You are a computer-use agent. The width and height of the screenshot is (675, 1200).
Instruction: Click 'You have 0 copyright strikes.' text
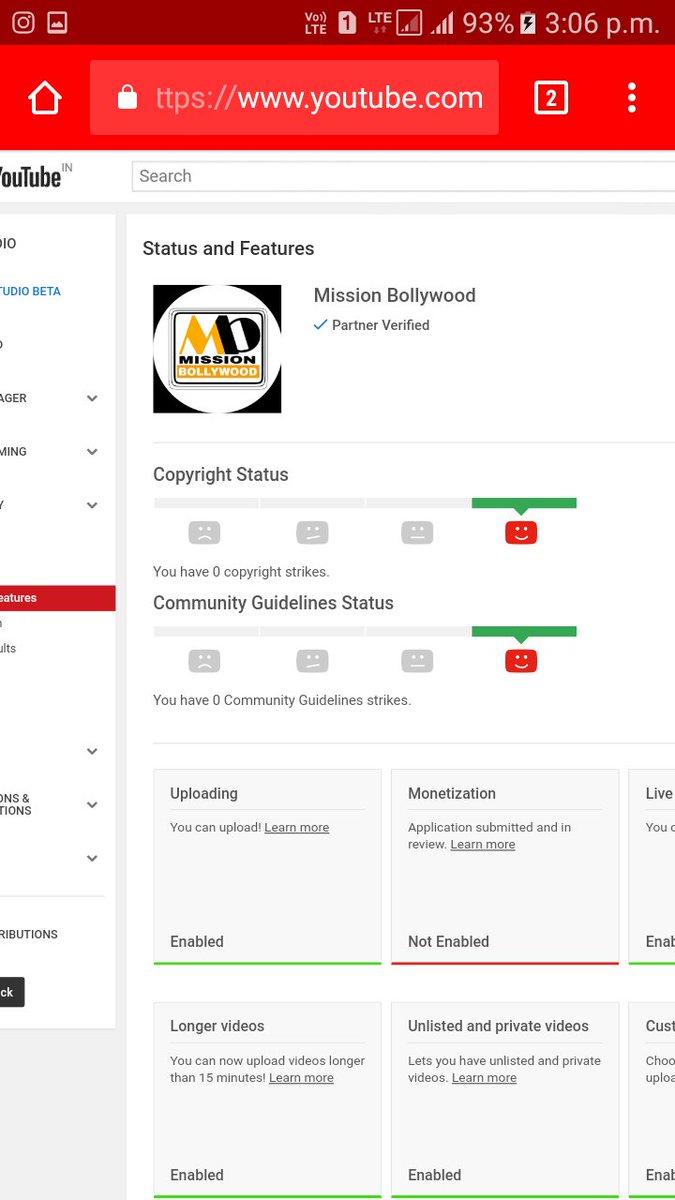(x=241, y=572)
